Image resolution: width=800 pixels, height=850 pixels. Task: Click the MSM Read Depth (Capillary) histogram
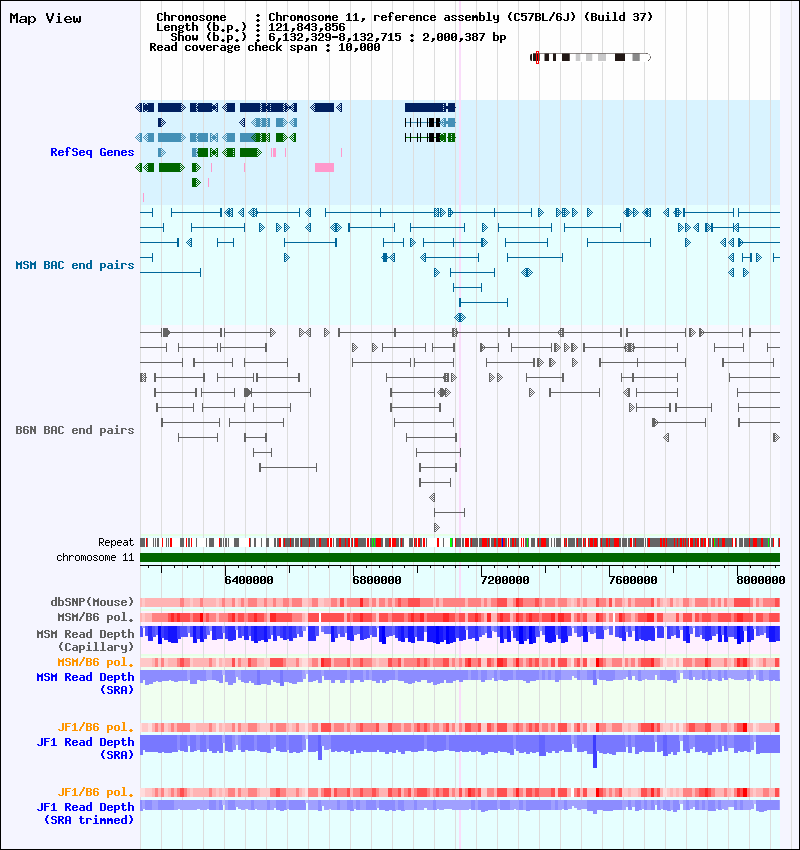click(x=460, y=635)
